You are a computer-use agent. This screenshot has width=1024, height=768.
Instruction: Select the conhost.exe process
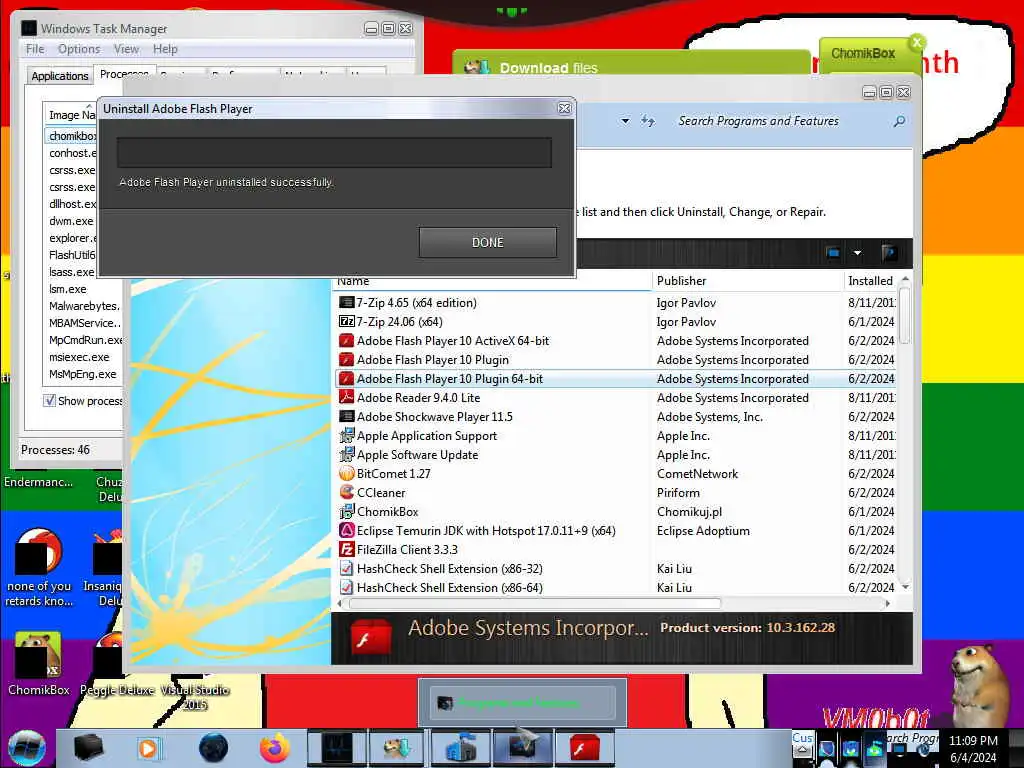(72, 153)
